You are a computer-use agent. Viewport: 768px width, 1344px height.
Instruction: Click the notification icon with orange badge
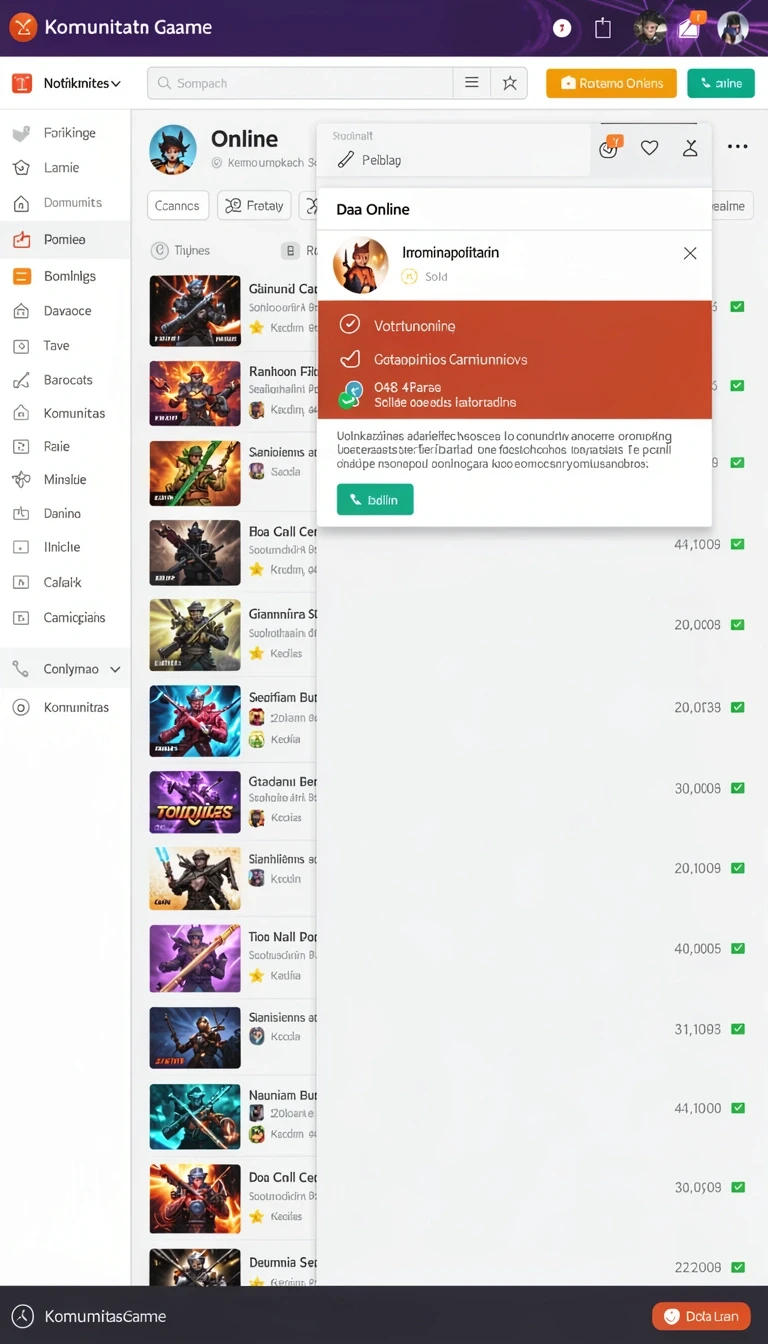690,27
